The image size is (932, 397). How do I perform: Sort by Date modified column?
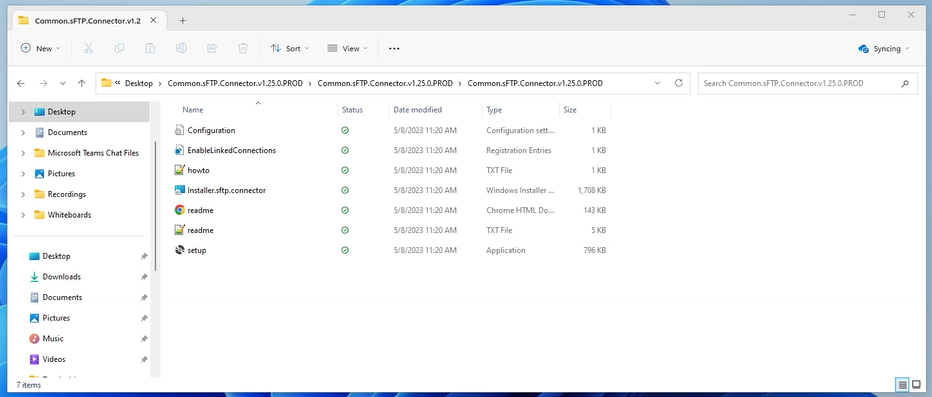click(x=417, y=110)
